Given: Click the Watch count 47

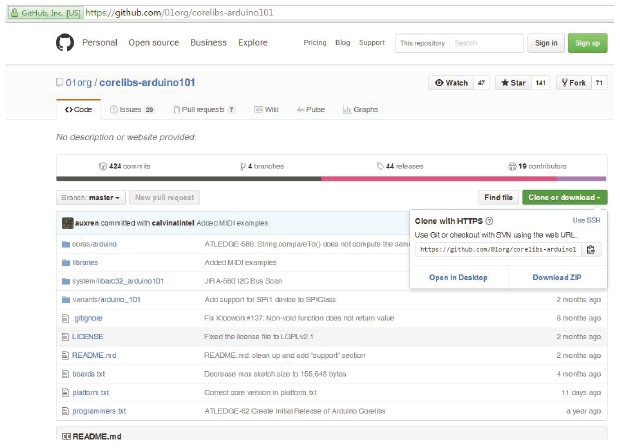Looking at the screenshot, I should 481,83.
